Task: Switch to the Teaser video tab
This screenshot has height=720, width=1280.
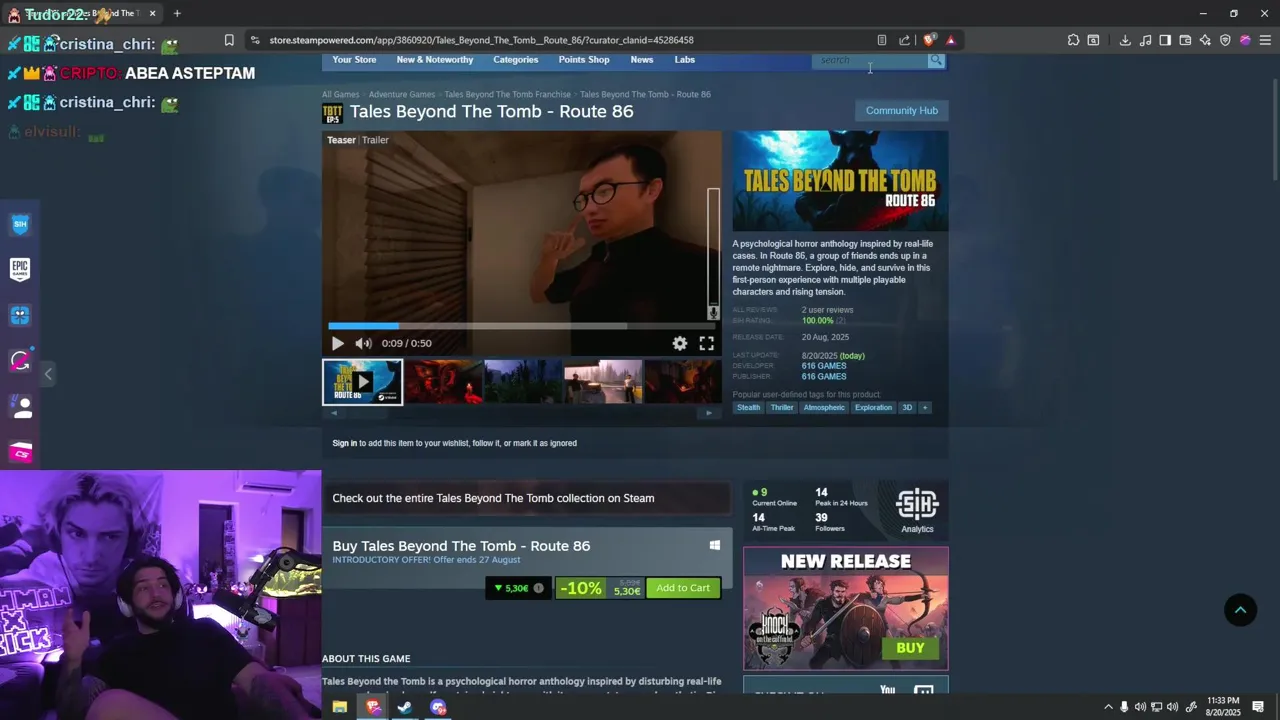Action: pyautogui.click(x=341, y=140)
